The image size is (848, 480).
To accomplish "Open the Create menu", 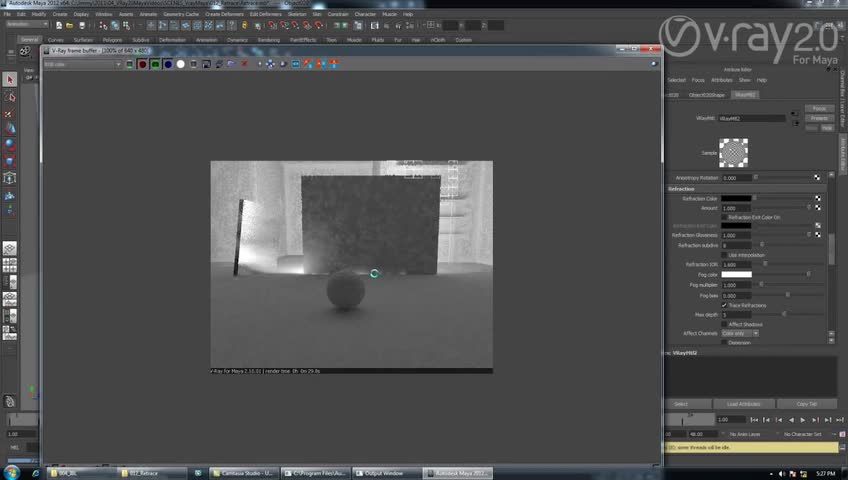I will point(60,14).
